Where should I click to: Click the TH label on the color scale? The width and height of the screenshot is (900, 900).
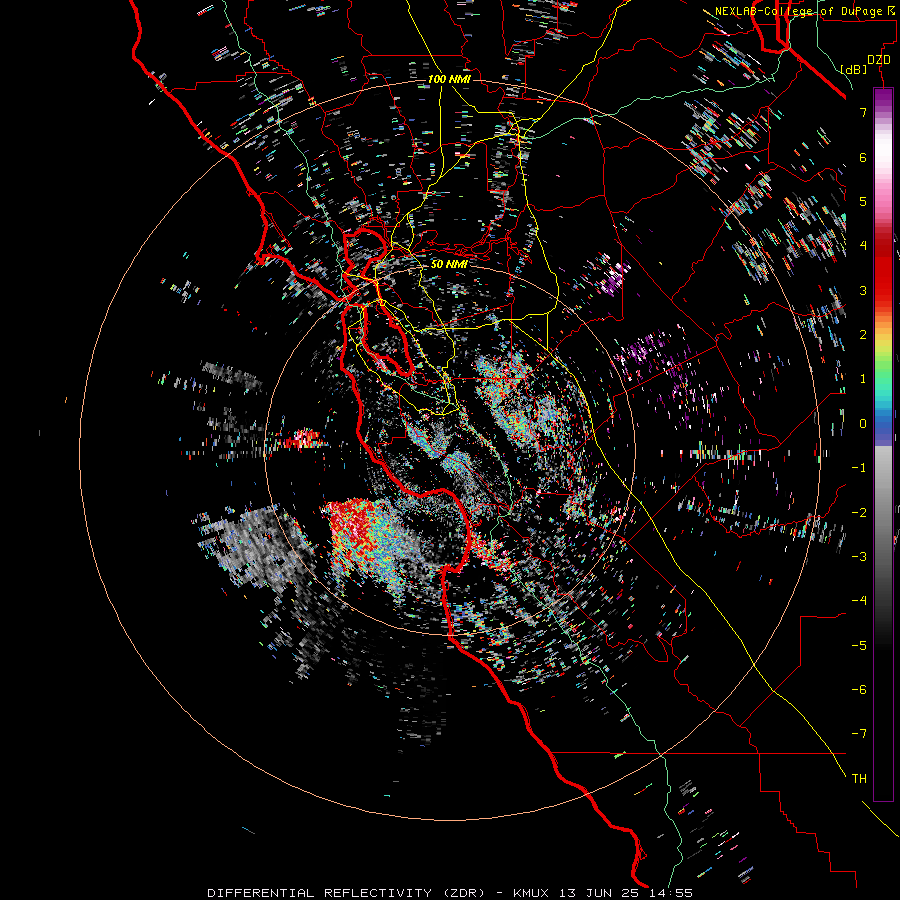point(859,778)
